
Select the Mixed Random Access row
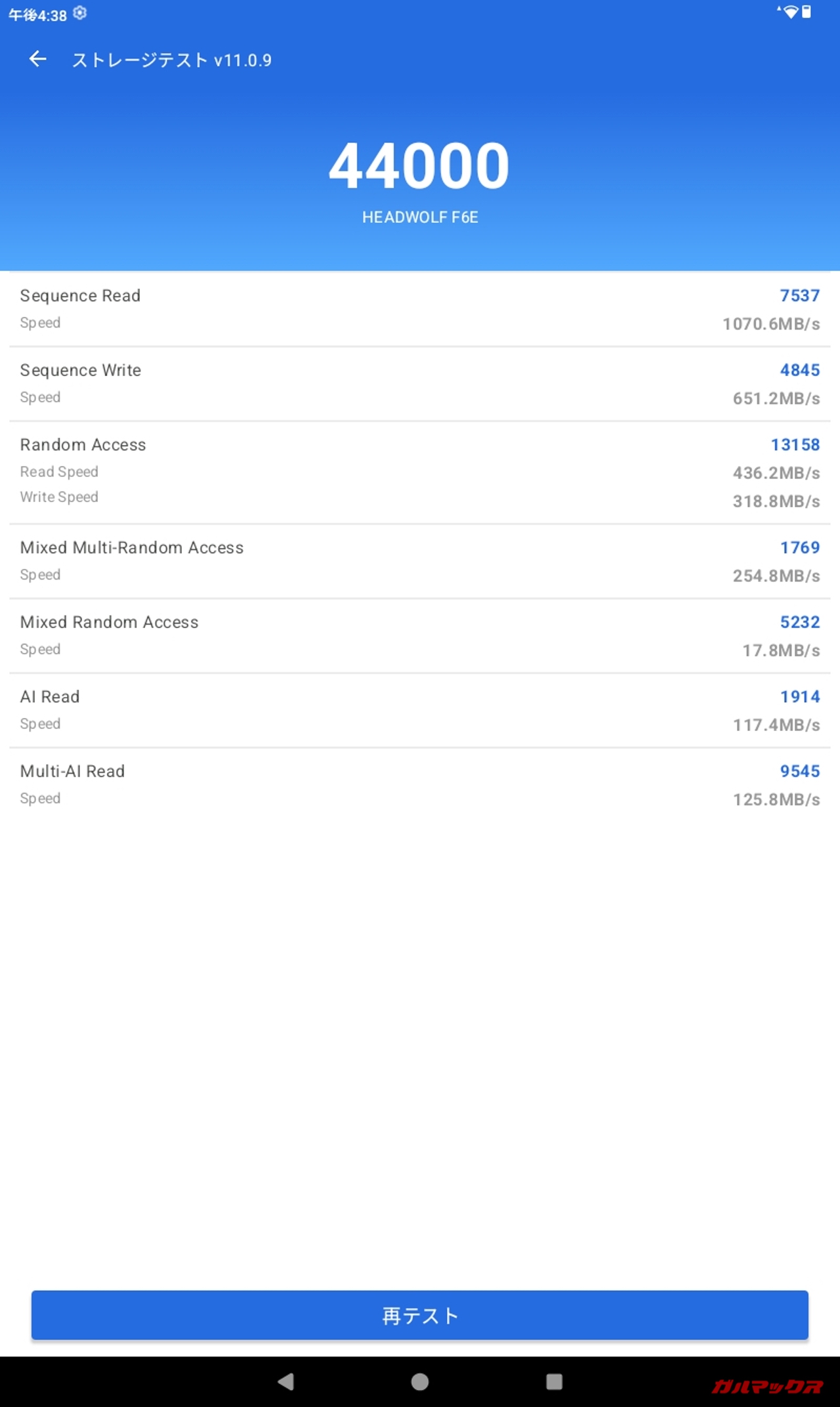[420, 635]
